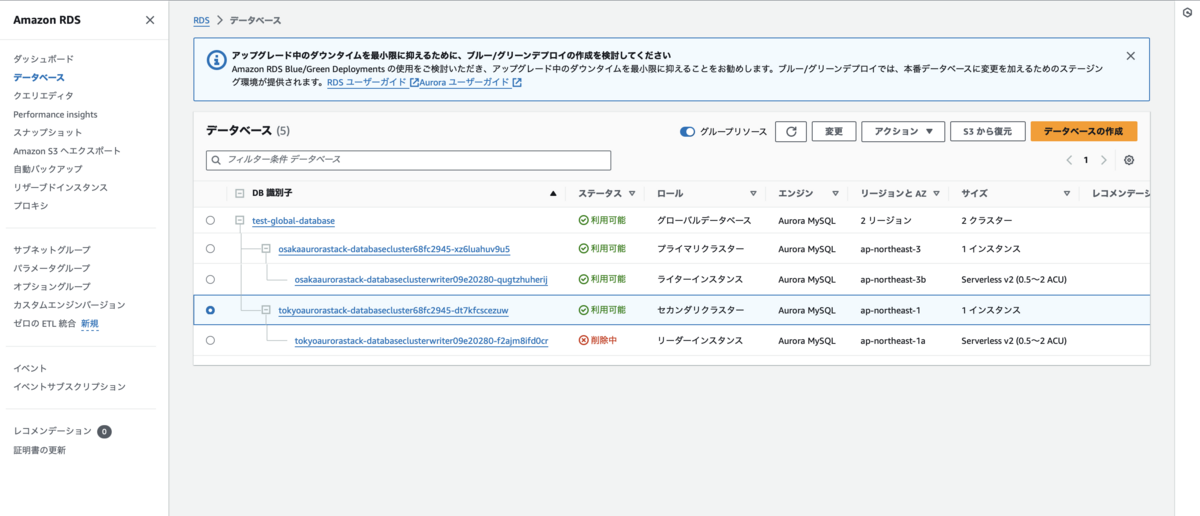Select radio for osakaaurorastack-databasecluster68fc2945 row
1200x516 pixels.
point(210,249)
